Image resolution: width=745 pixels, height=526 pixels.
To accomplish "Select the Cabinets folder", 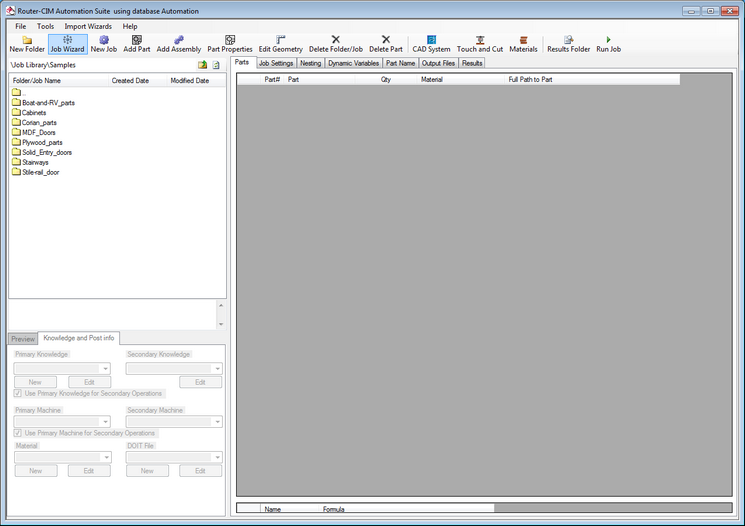I will pos(29,113).
